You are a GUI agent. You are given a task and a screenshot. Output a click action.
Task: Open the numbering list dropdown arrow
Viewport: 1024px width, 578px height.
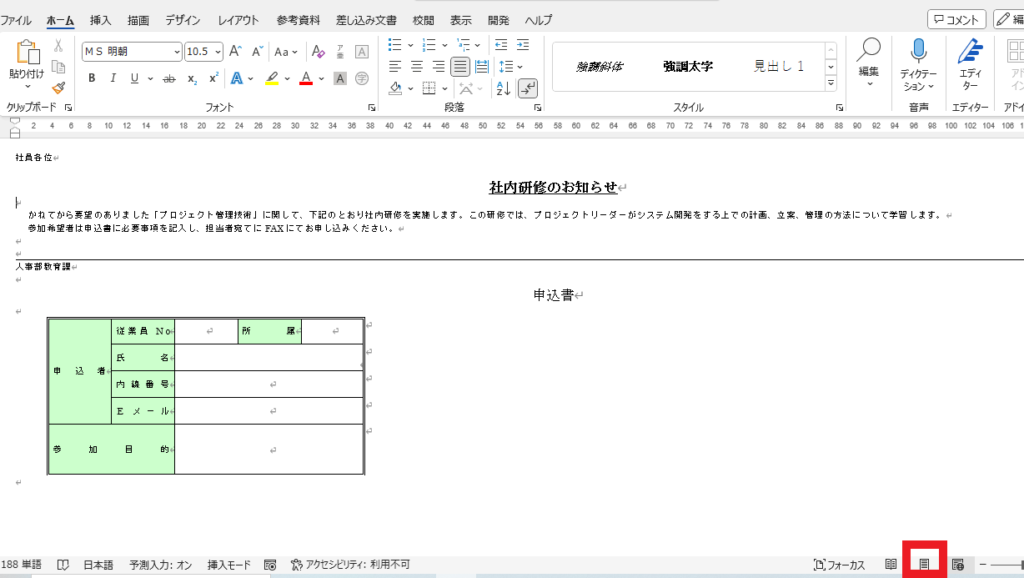click(445, 45)
